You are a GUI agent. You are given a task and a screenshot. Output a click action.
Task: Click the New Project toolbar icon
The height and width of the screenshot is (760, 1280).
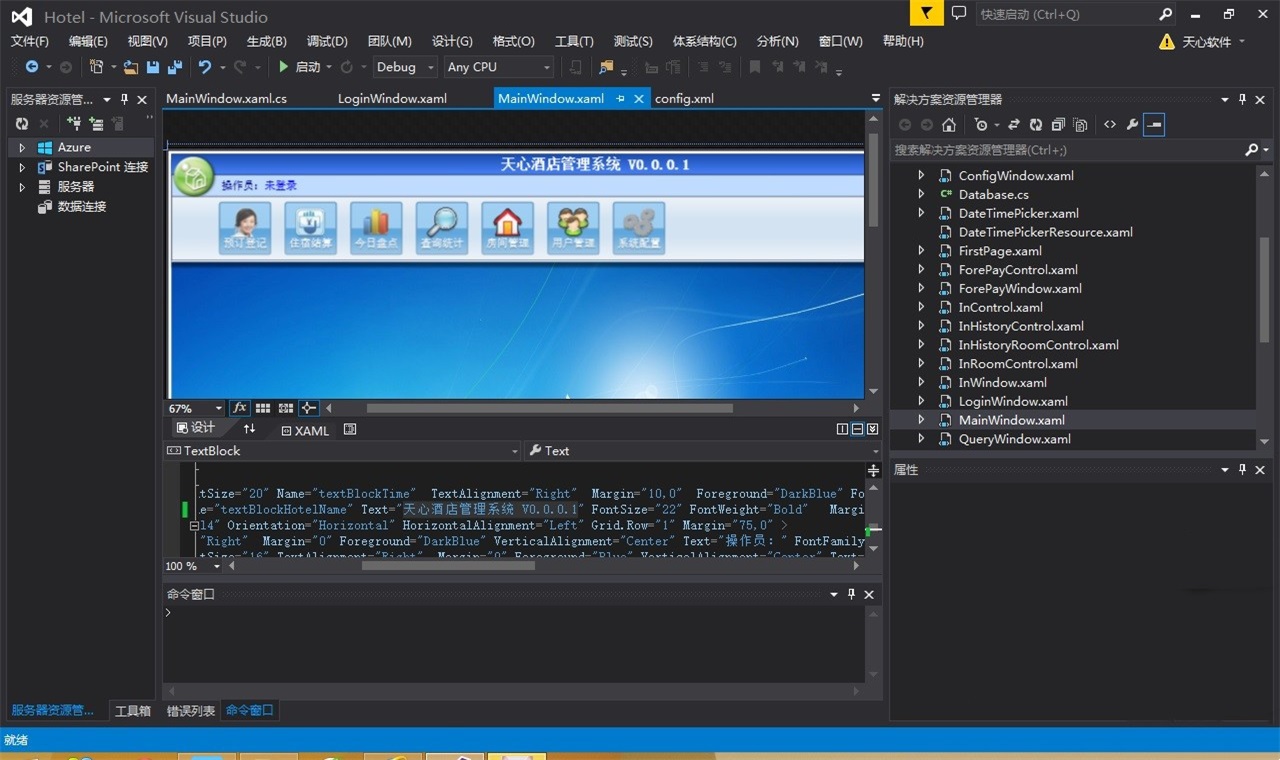pyautogui.click(x=96, y=67)
